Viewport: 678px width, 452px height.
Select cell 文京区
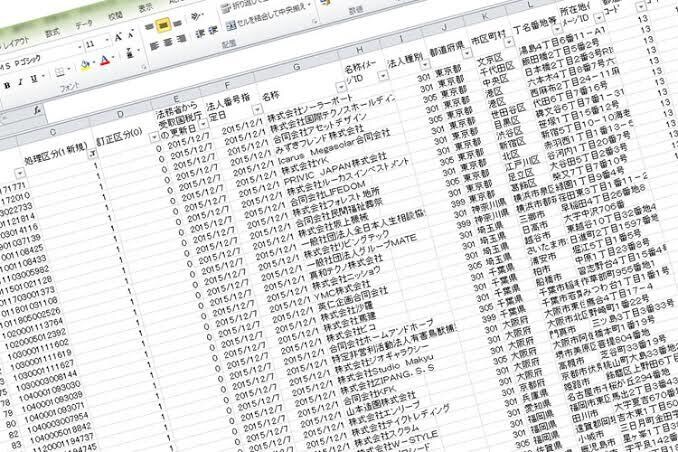click(x=489, y=59)
